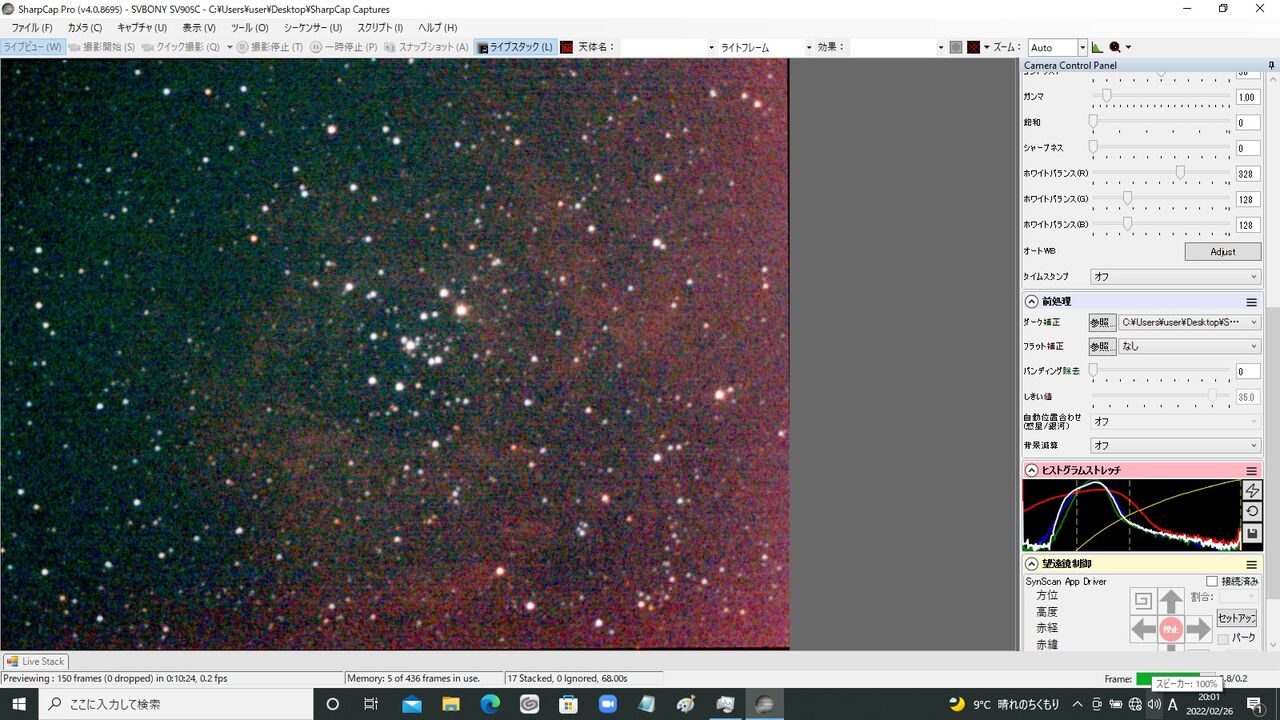Click 一時停止 (P) pause button
This screenshot has height=720, width=1280.
click(x=344, y=47)
